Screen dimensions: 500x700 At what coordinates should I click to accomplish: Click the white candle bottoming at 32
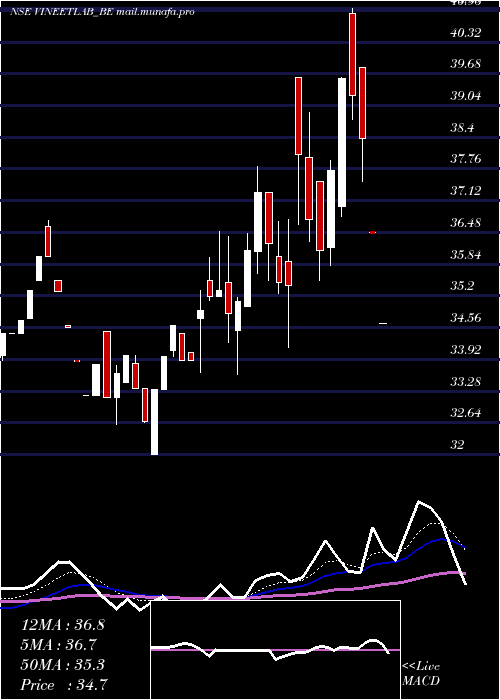(154, 422)
